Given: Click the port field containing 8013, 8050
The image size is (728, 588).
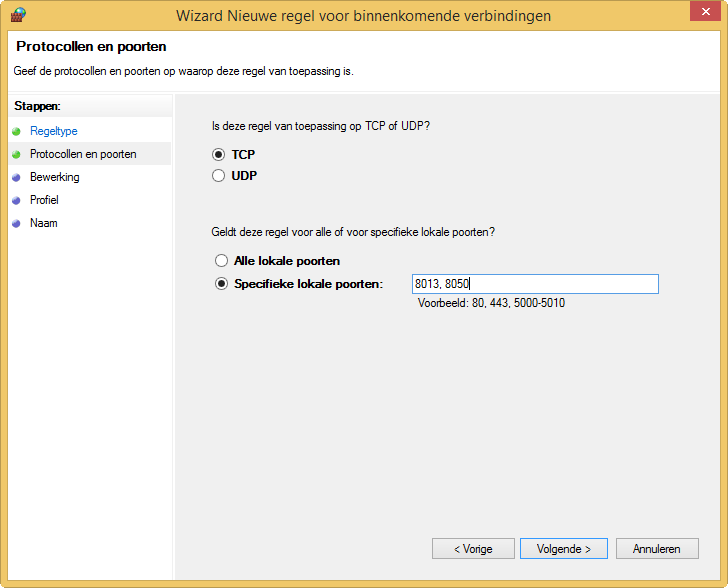Looking at the screenshot, I should click(535, 284).
